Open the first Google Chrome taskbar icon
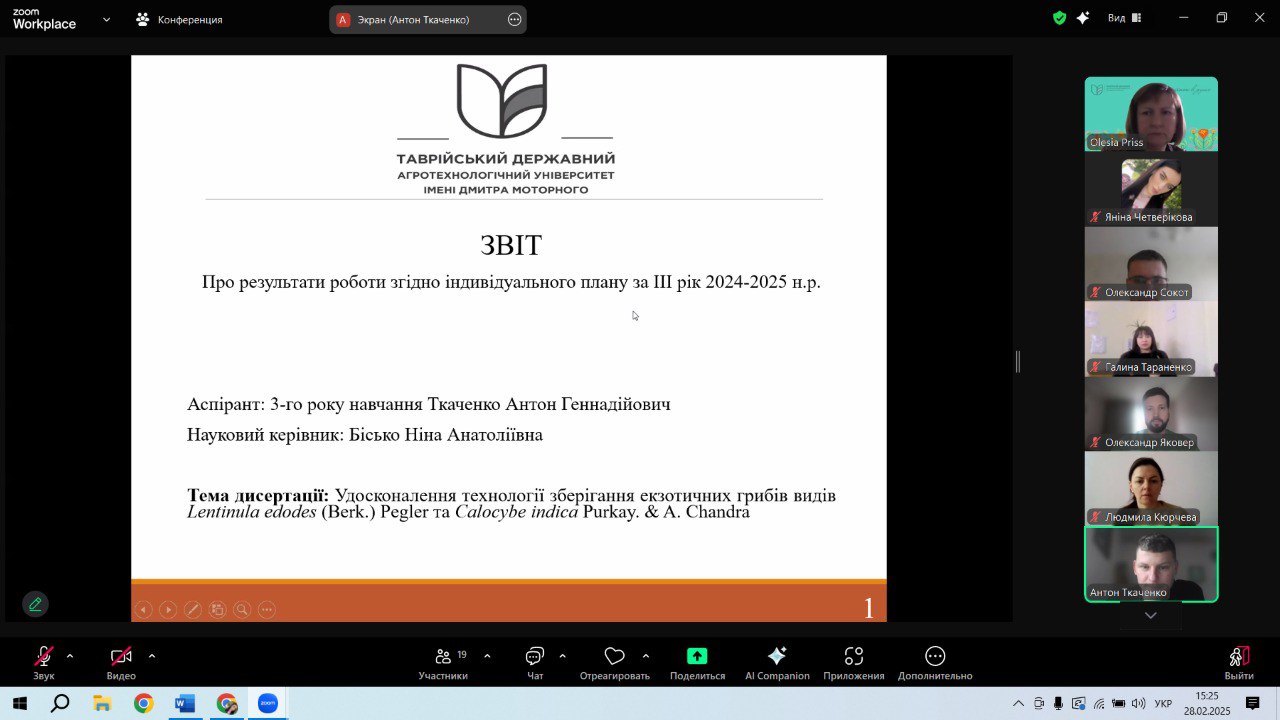1280x720 pixels. (143, 704)
